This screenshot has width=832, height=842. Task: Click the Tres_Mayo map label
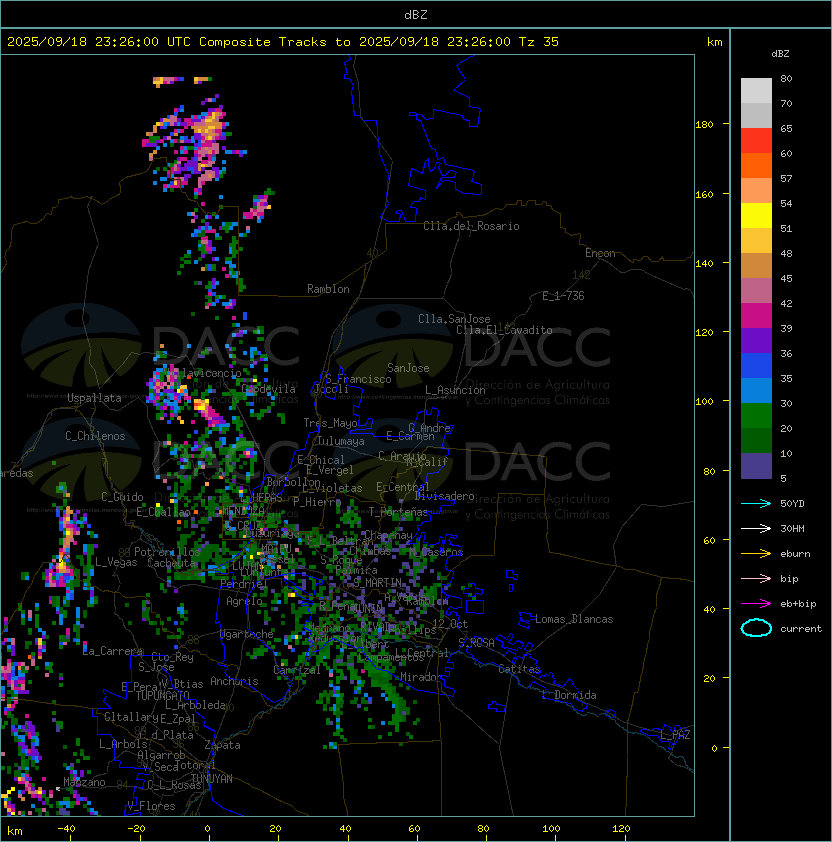pyautogui.click(x=330, y=423)
